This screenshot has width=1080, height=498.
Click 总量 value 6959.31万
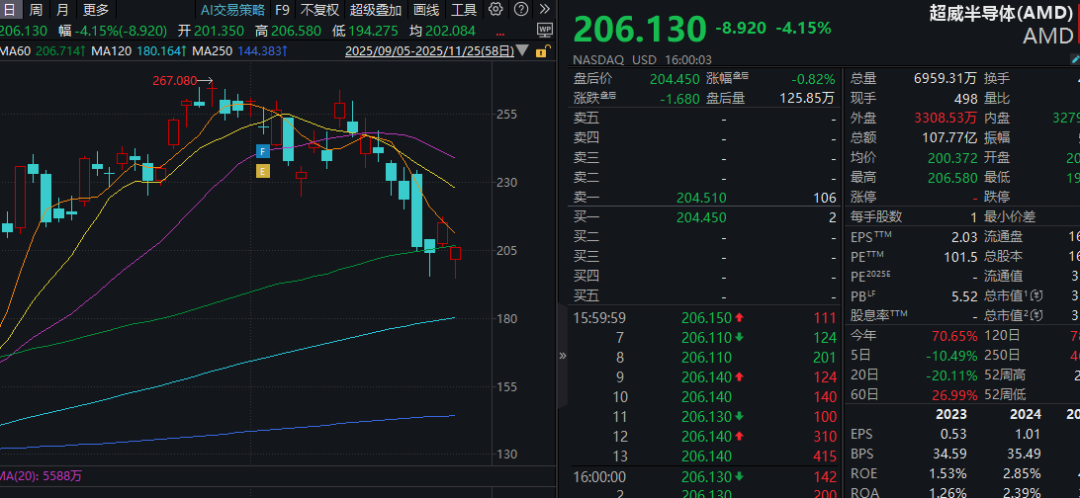pos(945,79)
